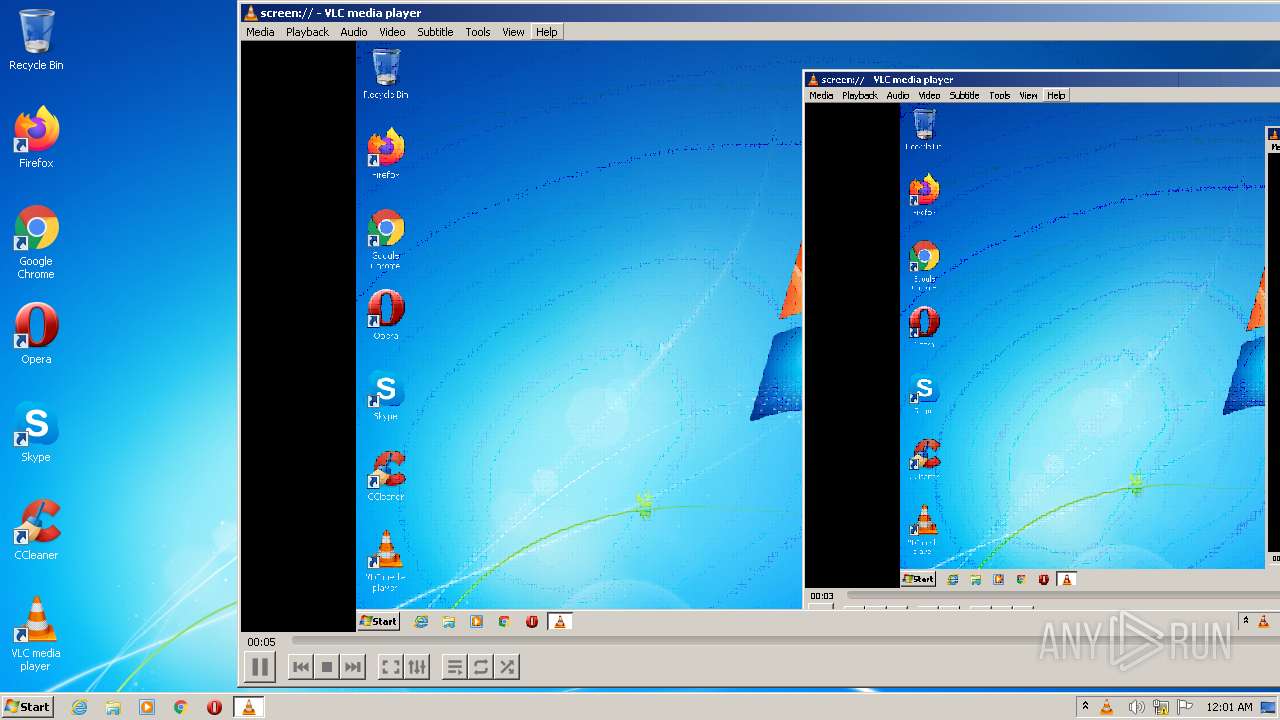Select Recycle Bin desktop icon

pyautogui.click(x=36, y=40)
